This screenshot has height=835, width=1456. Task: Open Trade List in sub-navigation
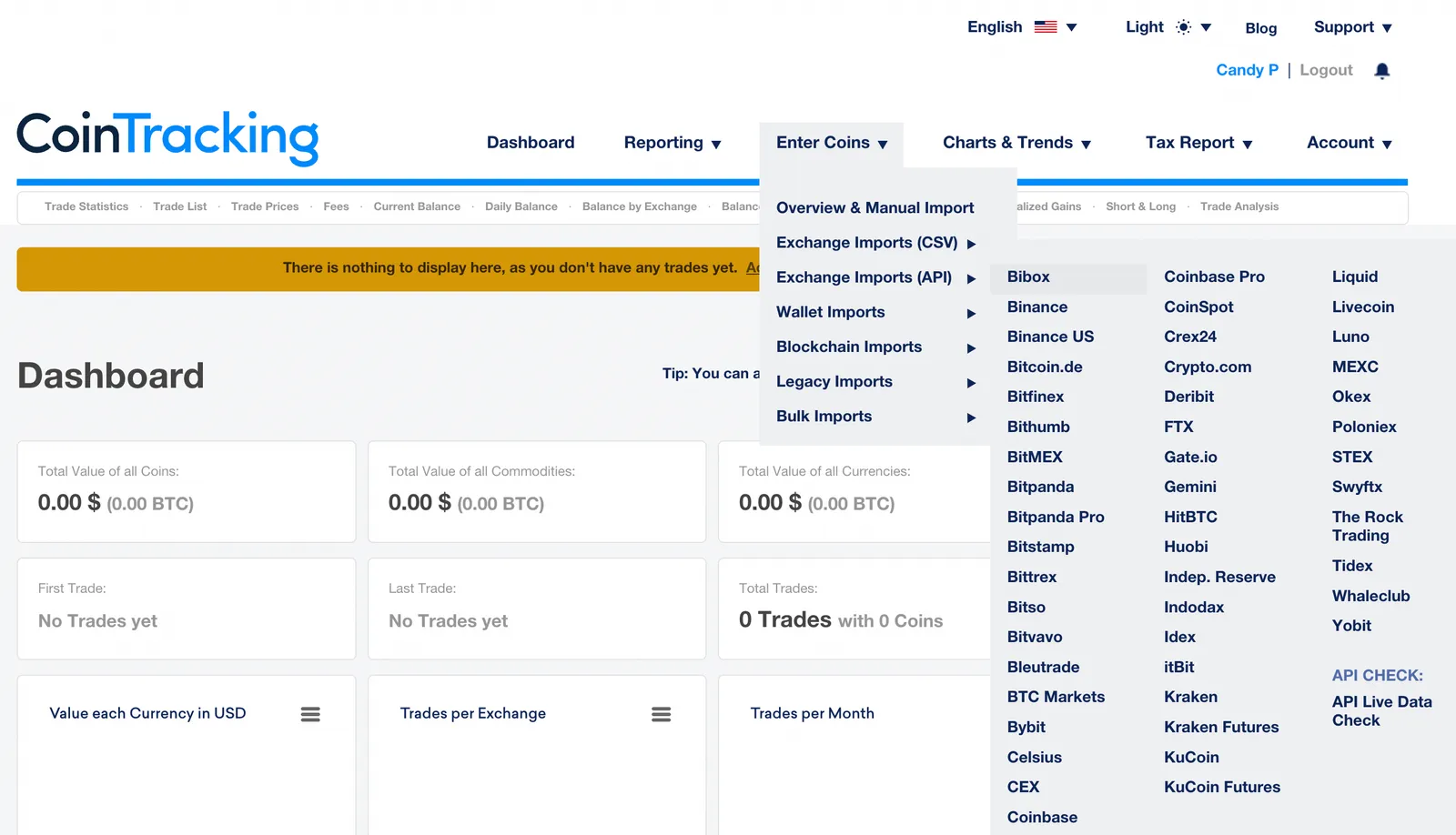[x=179, y=206]
